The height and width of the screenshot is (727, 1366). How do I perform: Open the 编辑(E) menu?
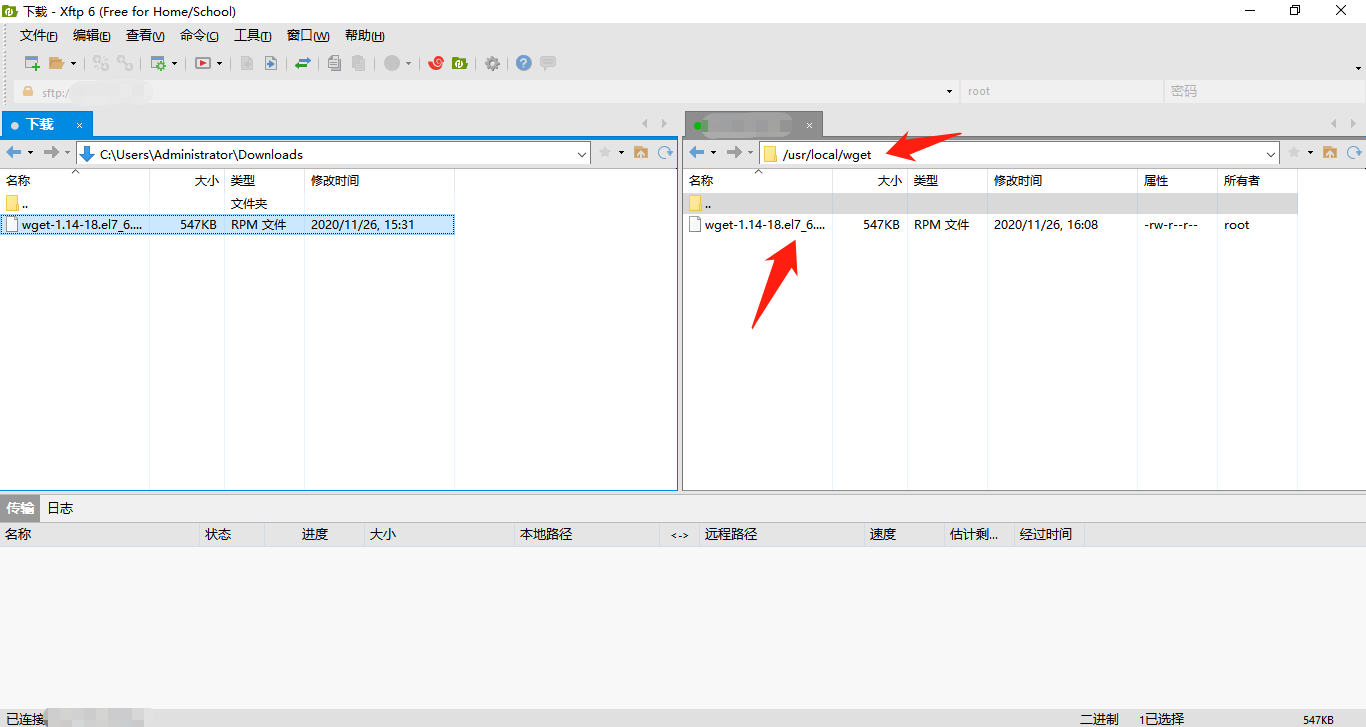click(92, 35)
